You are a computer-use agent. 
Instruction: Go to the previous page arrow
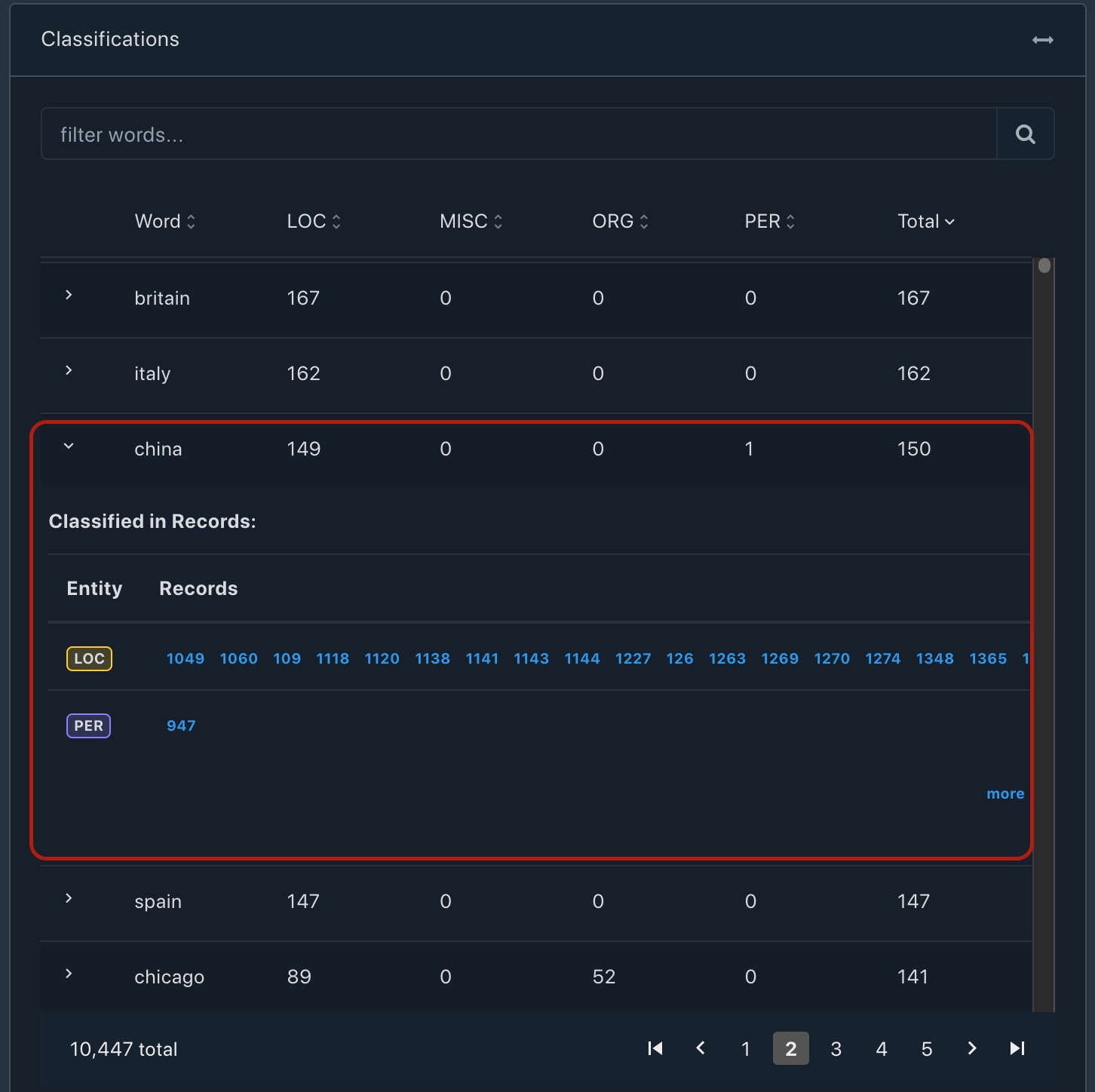pos(701,1048)
